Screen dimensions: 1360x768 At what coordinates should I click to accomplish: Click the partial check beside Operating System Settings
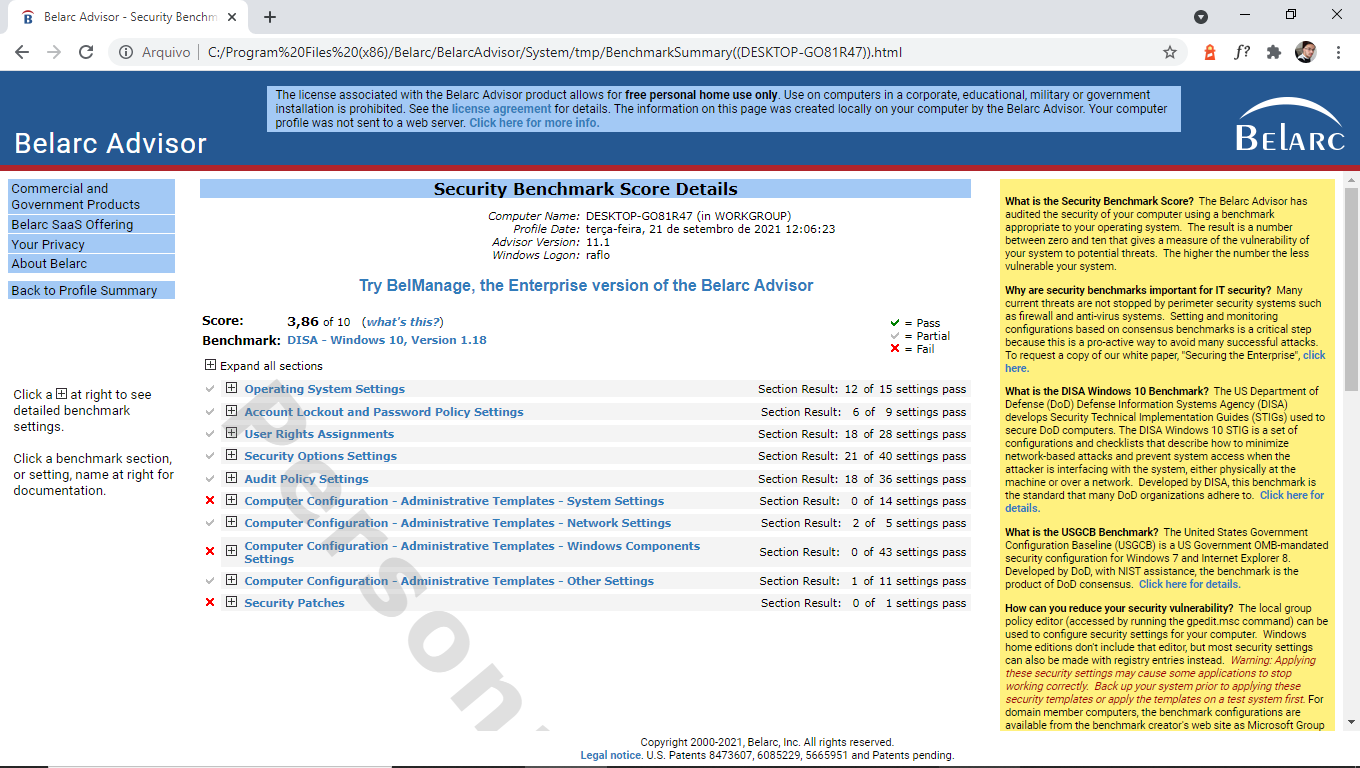pos(210,389)
